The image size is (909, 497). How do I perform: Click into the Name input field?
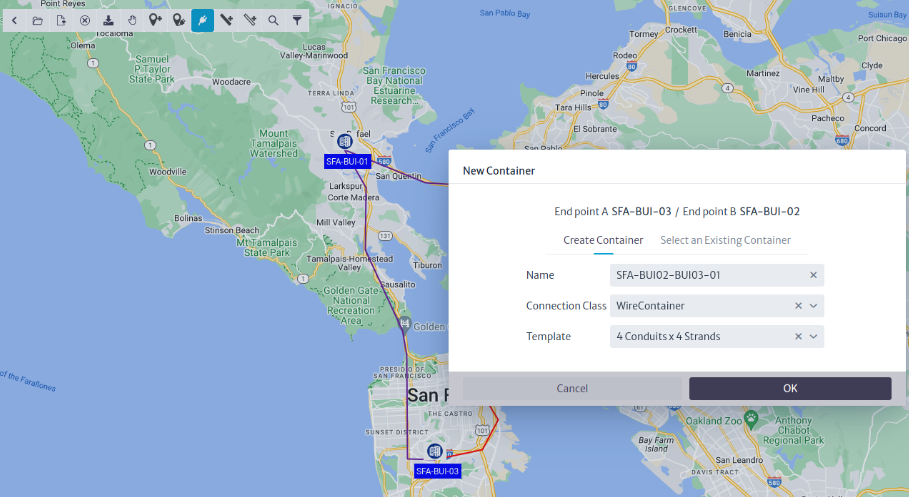pos(705,275)
